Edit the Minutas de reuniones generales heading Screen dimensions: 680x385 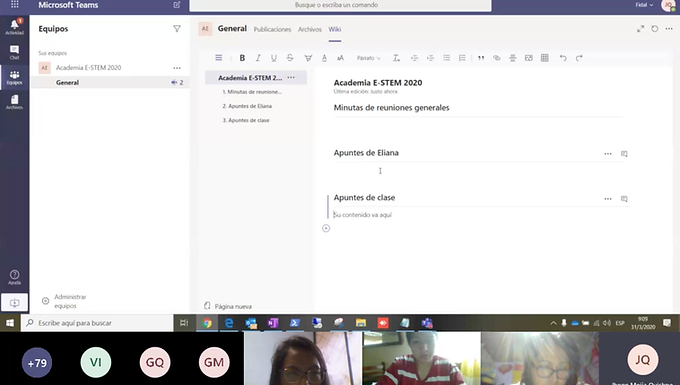(391, 108)
